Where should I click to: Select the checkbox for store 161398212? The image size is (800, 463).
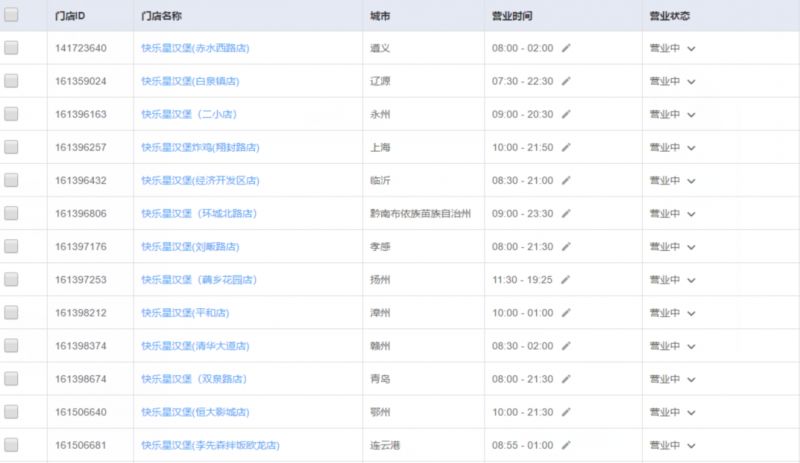11,312
